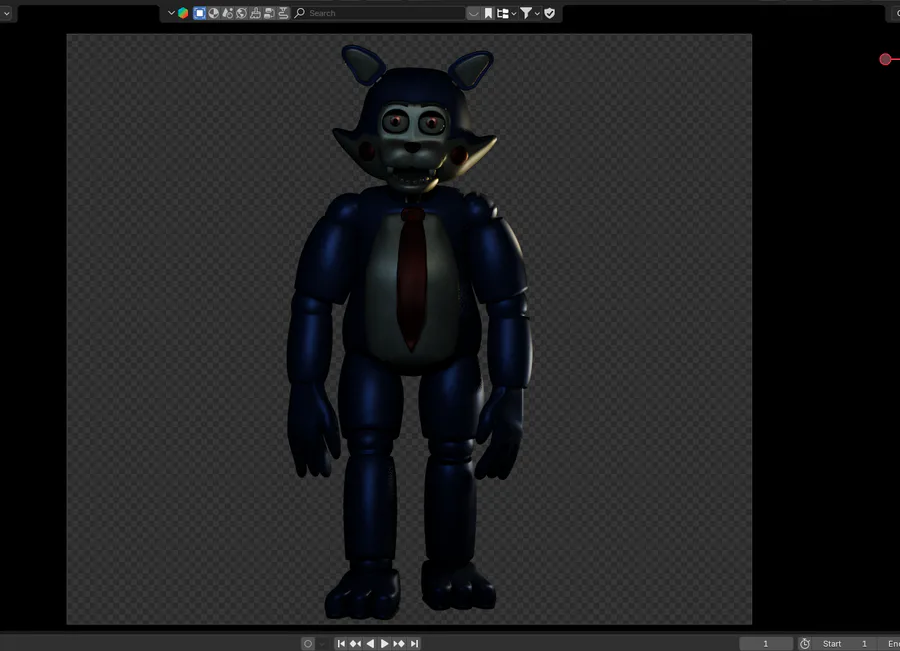Screen dimensions: 900x651
Task: Toggle the preview range stopwatch icon
Action: pyautogui.click(x=805, y=644)
